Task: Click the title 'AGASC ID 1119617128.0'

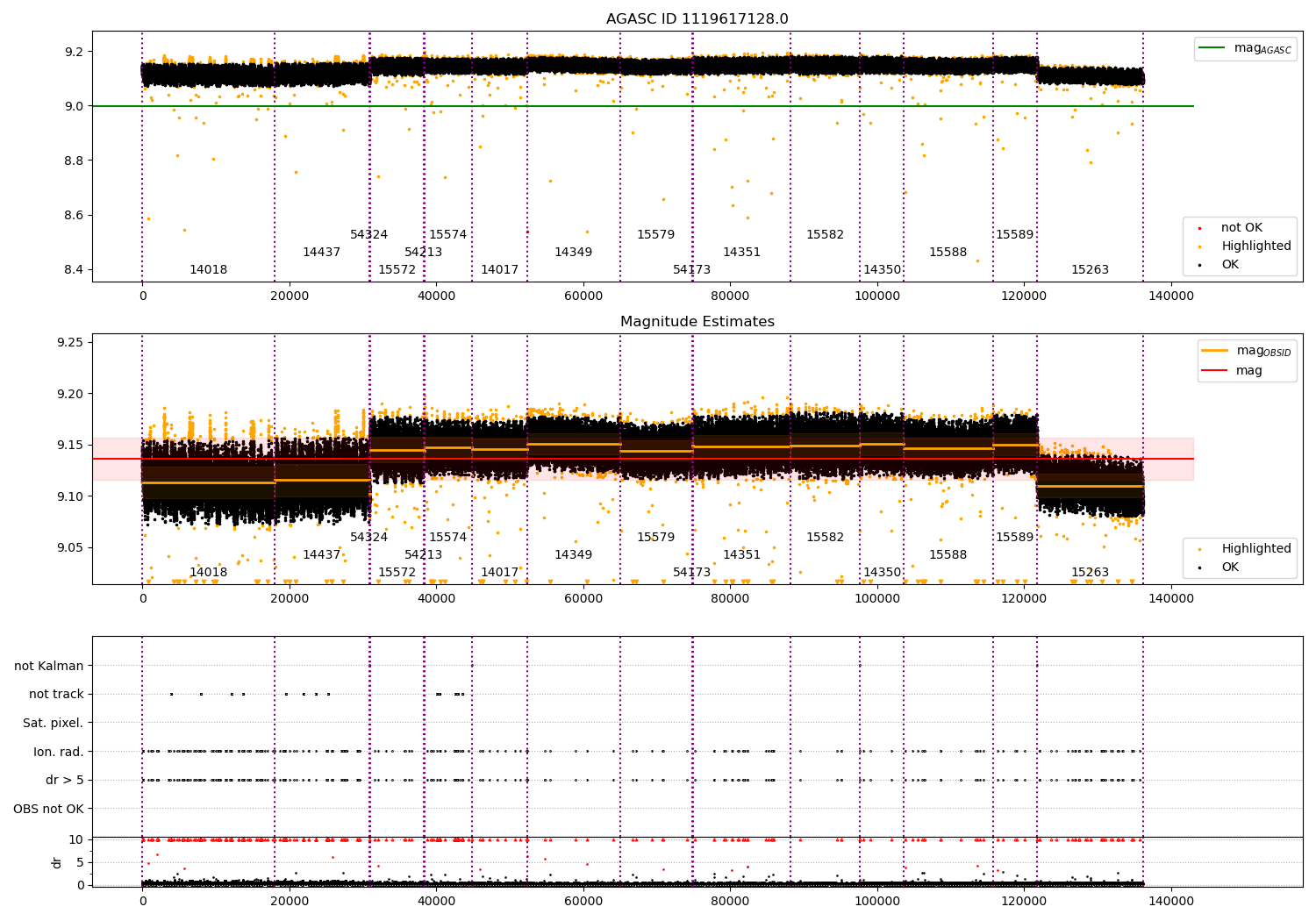Action: 697,19
